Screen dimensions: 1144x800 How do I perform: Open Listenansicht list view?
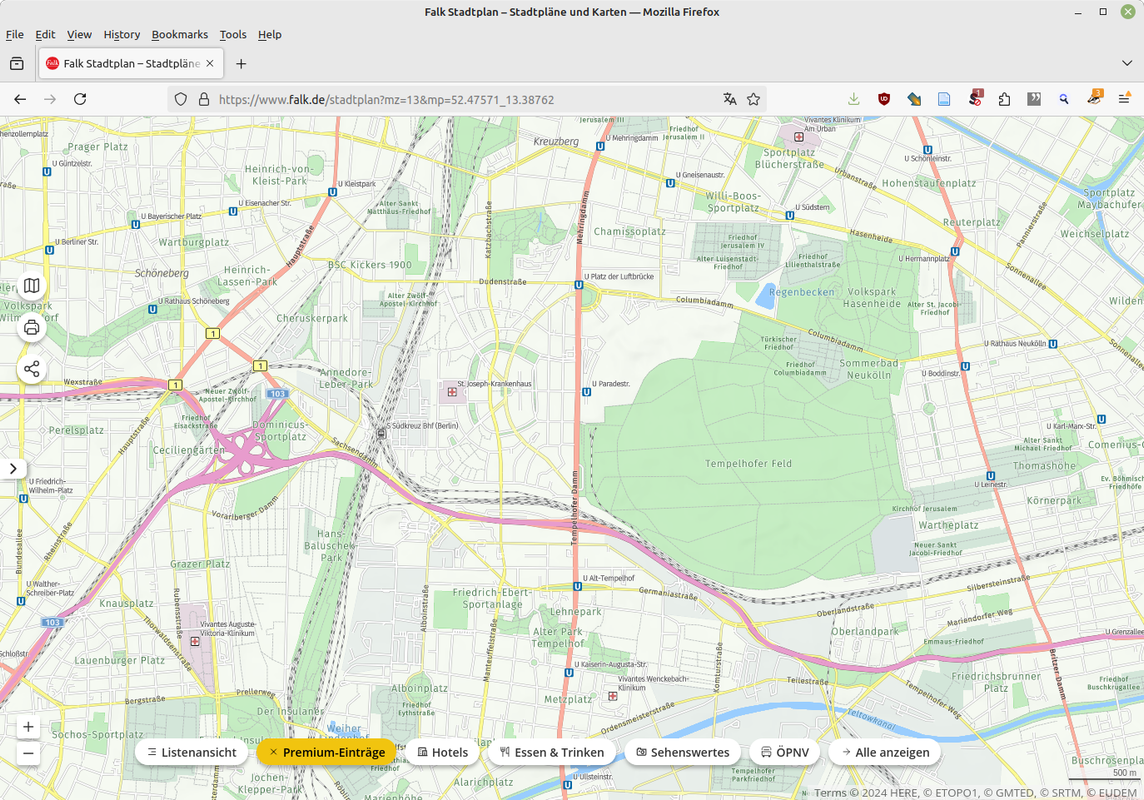[x=192, y=752]
